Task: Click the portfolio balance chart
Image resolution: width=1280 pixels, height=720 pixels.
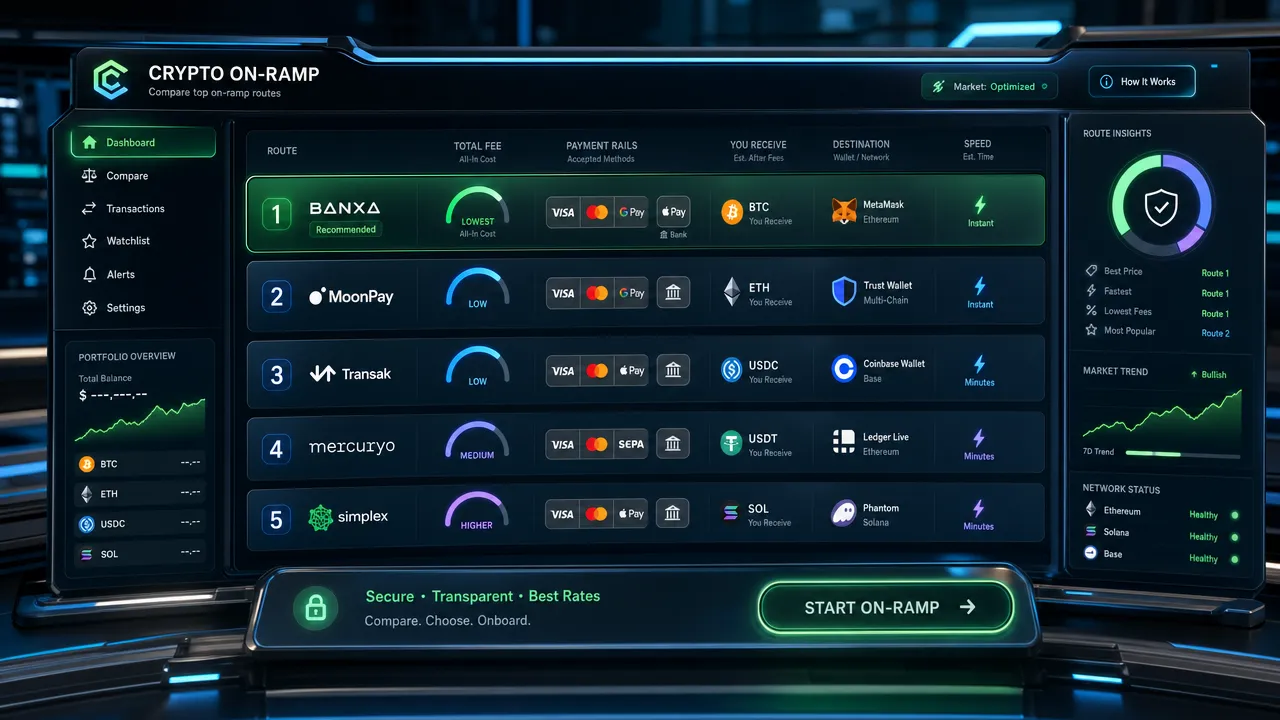Action: [140, 421]
